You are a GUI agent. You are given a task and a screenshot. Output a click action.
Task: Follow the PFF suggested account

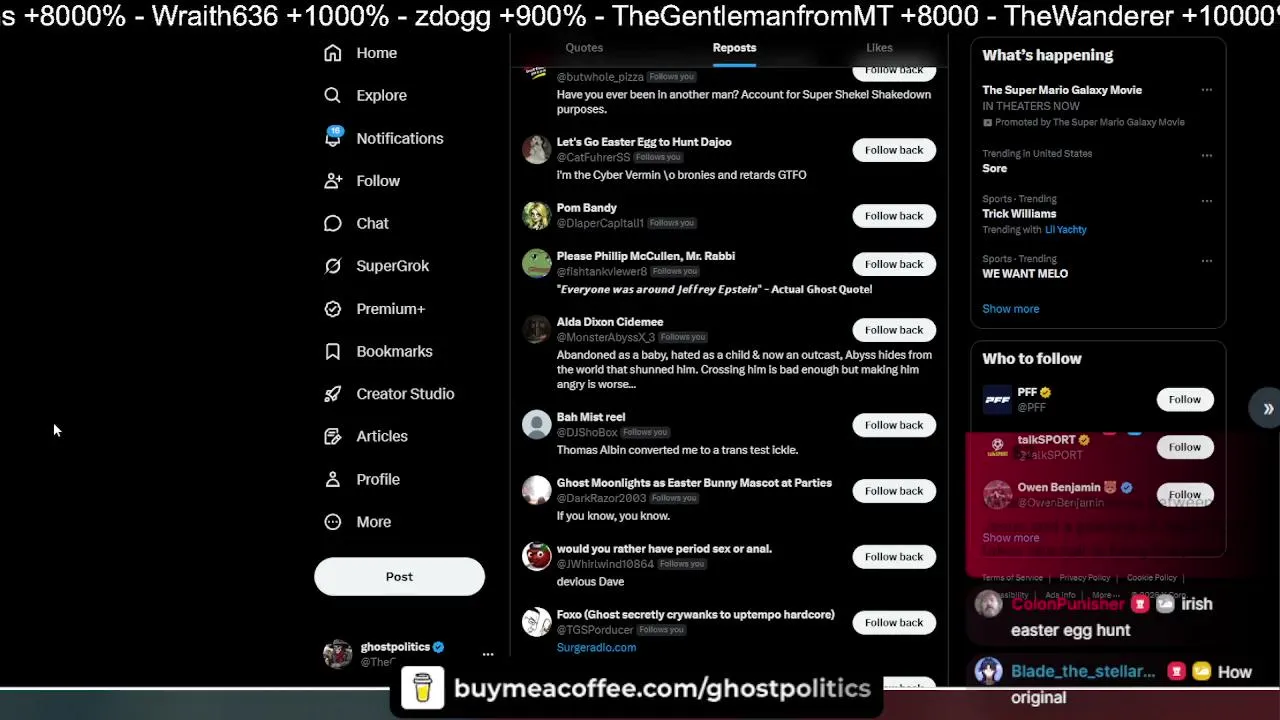tap(1184, 400)
